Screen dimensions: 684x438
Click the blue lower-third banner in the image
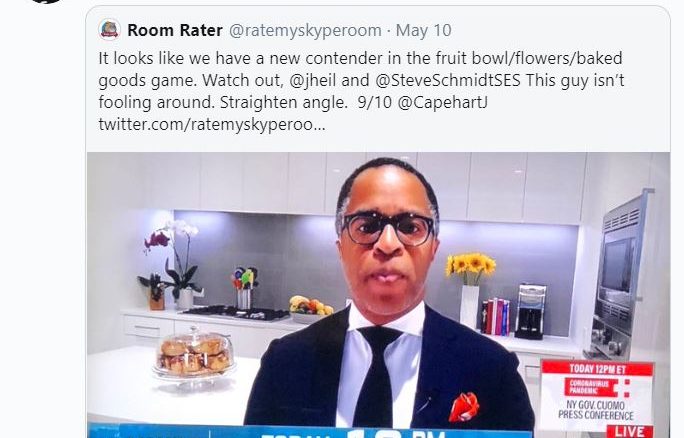pos(310,431)
